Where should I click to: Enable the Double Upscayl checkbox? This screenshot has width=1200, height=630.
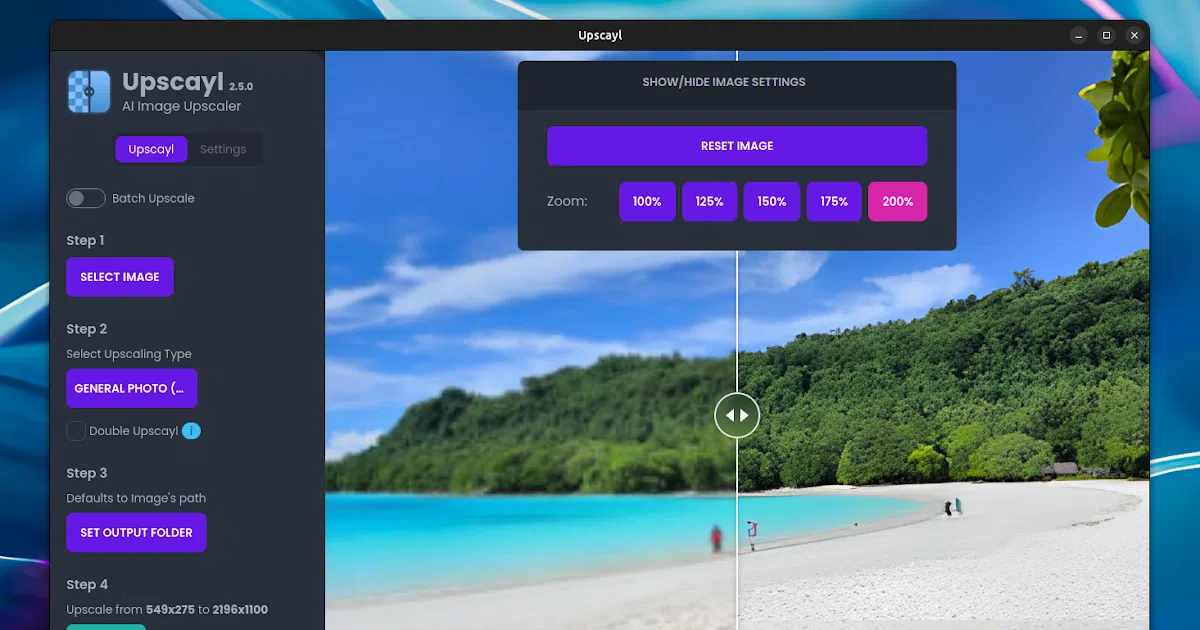(76, 431)
